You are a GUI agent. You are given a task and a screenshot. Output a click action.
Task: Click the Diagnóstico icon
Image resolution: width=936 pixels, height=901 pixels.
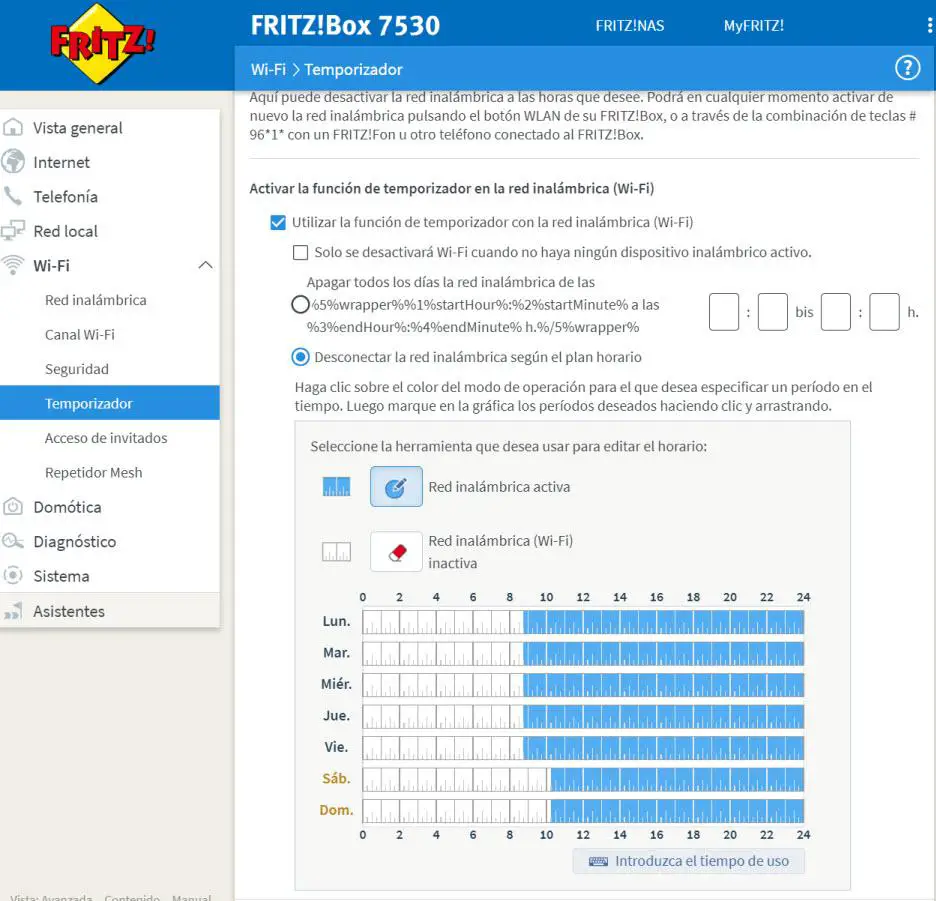click(x=13, y=542)
